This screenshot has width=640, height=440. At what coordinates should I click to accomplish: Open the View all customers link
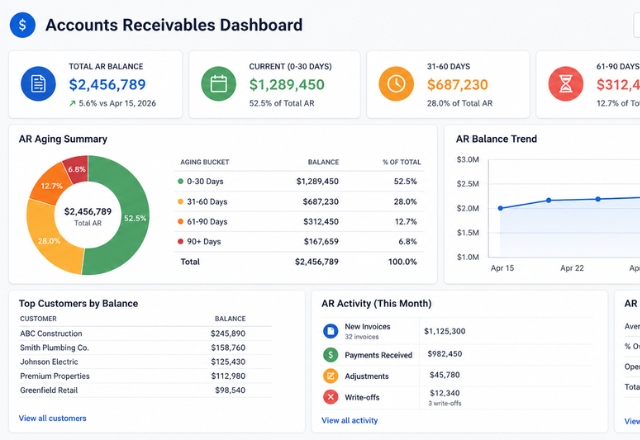53,418
